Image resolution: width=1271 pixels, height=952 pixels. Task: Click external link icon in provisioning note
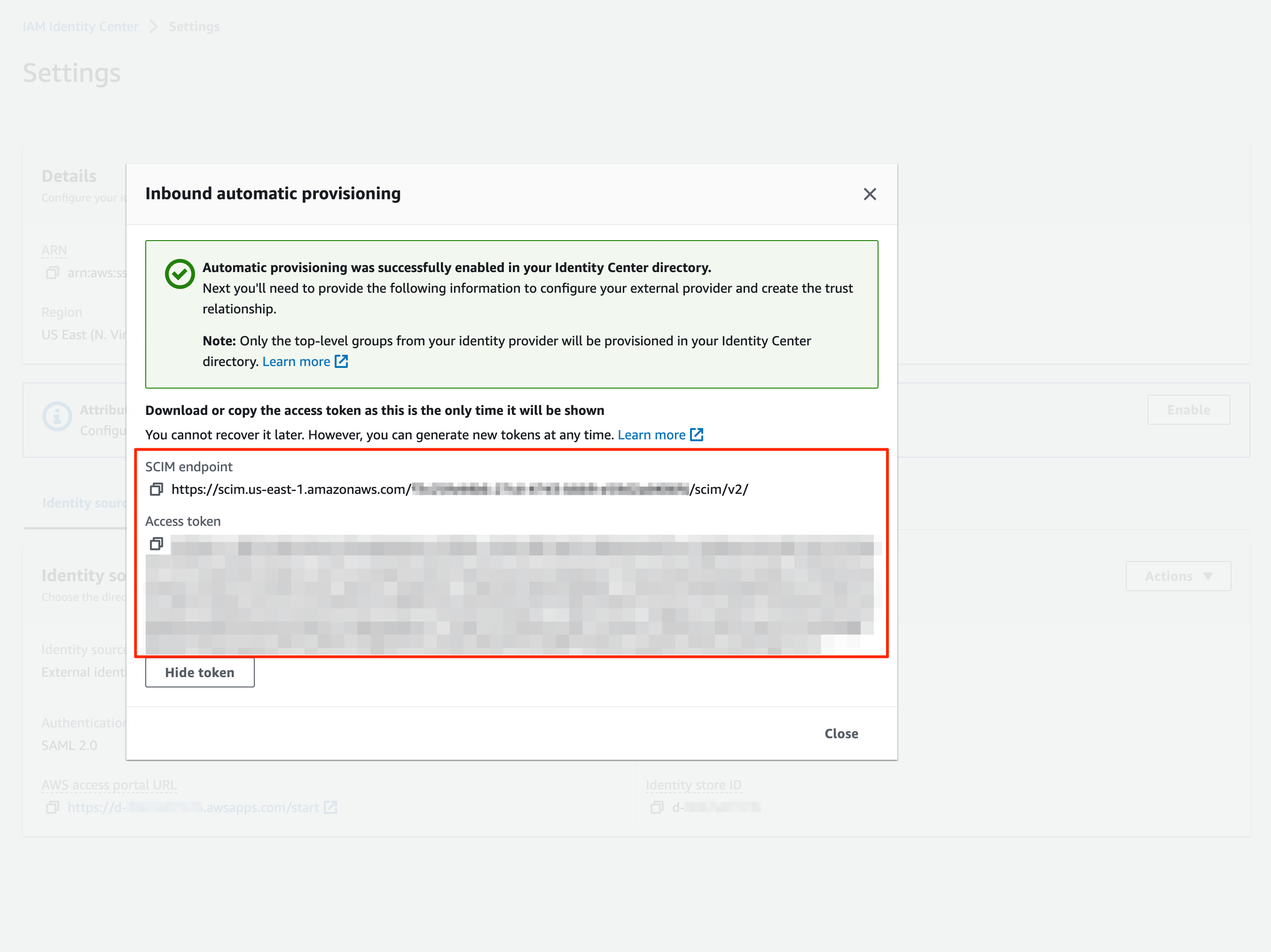tap(341, 361)
